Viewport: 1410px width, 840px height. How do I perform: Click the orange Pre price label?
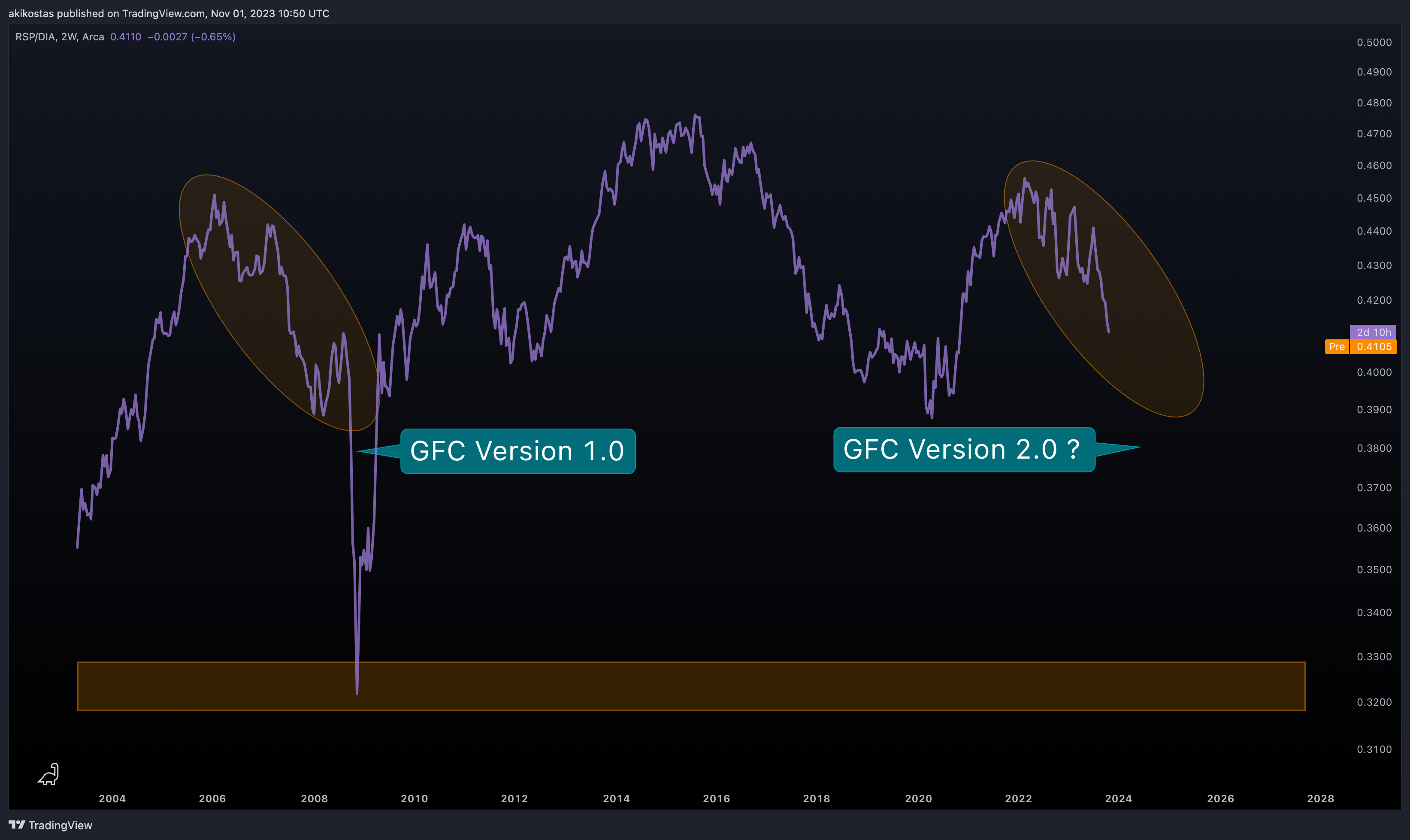1337,346
